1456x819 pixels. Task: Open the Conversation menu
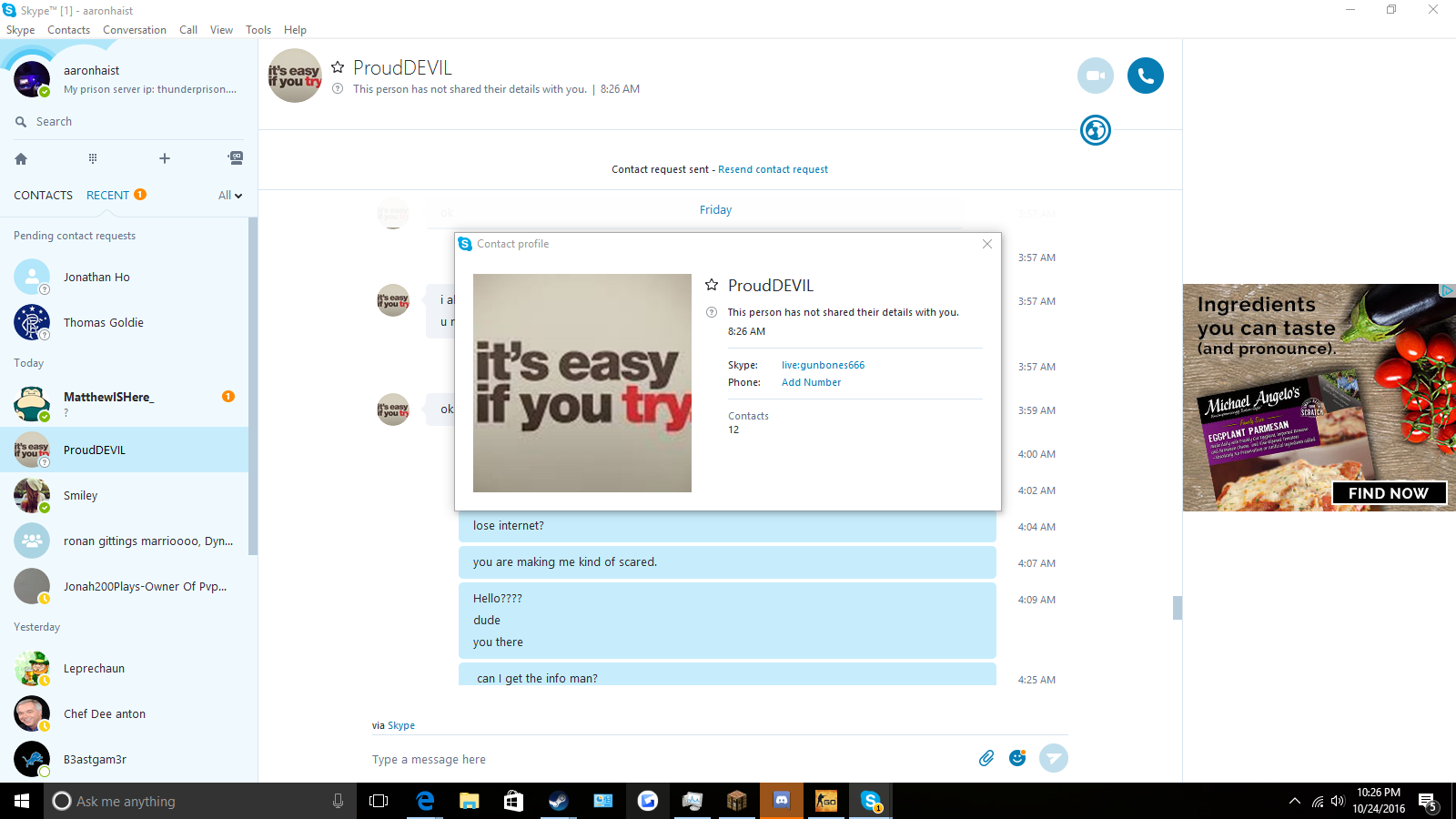click(135, 30)
